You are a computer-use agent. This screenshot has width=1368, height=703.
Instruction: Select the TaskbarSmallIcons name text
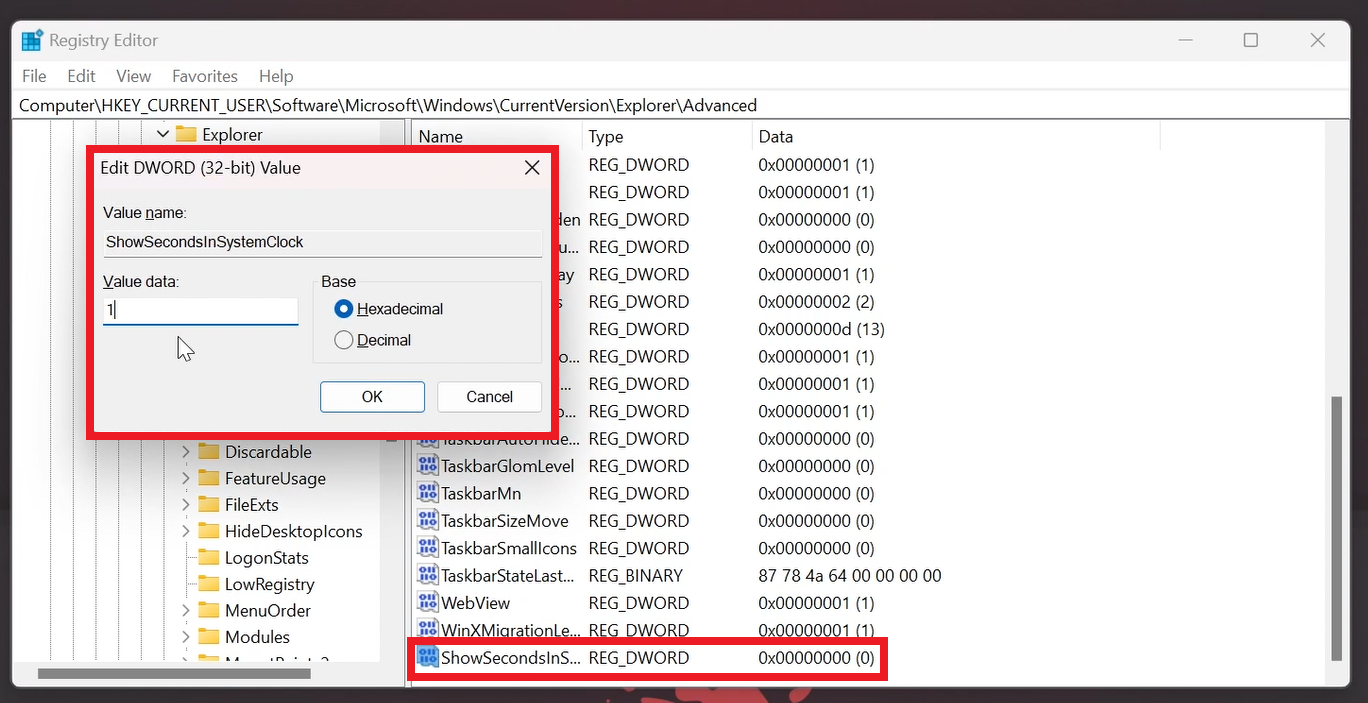tap(509, 548)
